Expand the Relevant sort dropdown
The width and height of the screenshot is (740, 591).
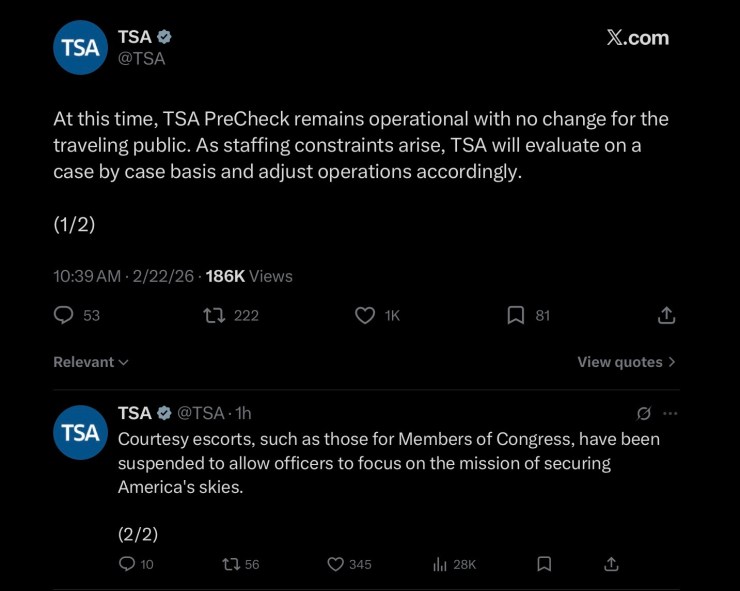coord(91,362)
